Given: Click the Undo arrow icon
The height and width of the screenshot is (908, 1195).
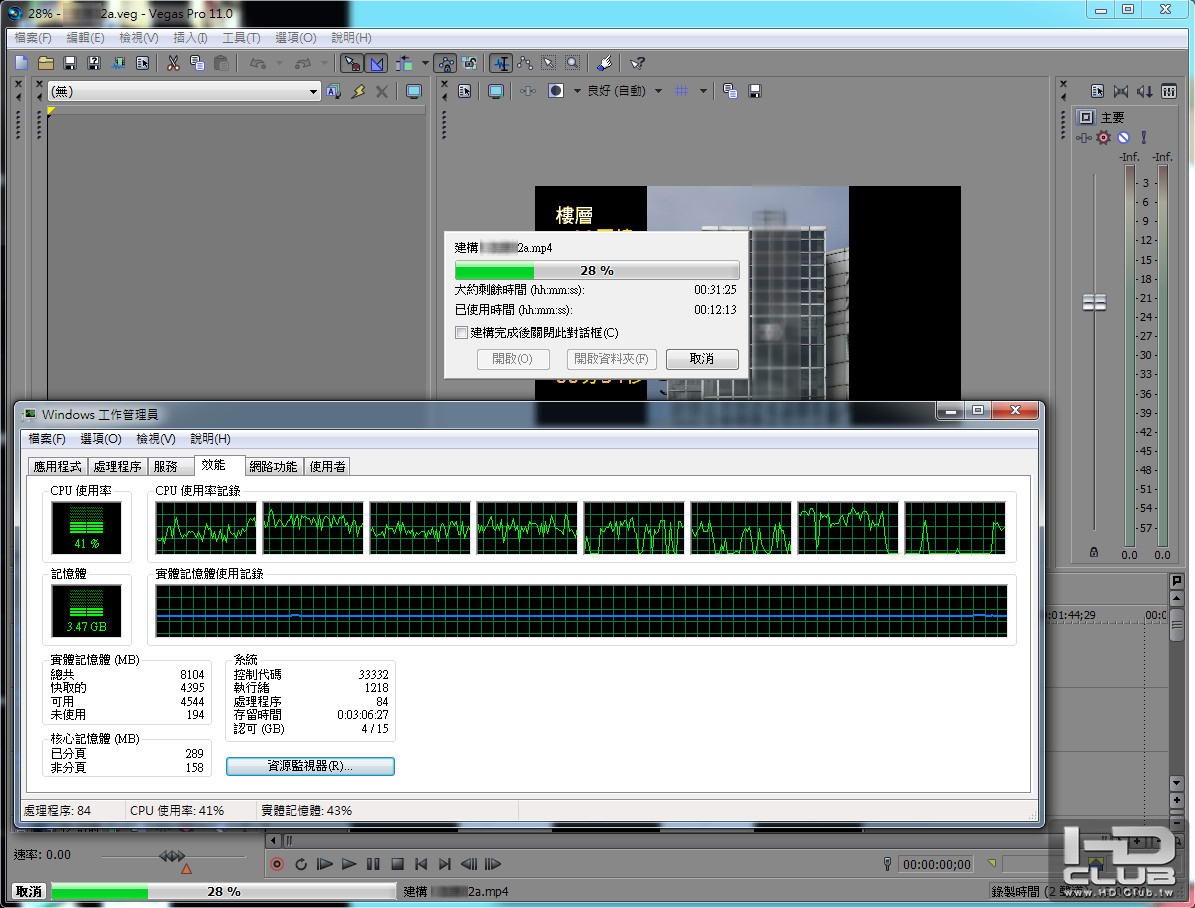Looking at the screenshot, I should coord(258,63).
